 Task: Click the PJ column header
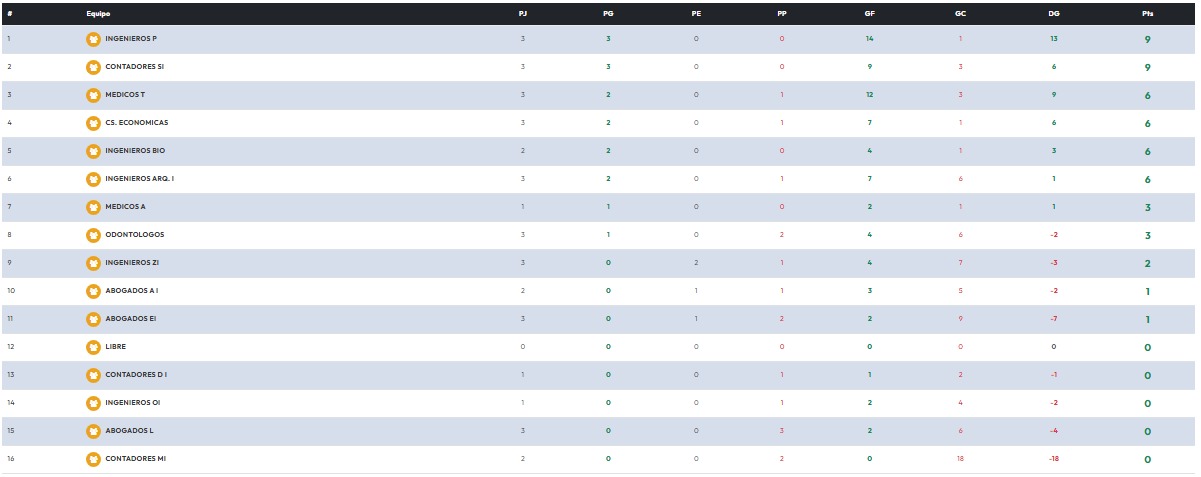pyautogui.click(x=523, y=14)
